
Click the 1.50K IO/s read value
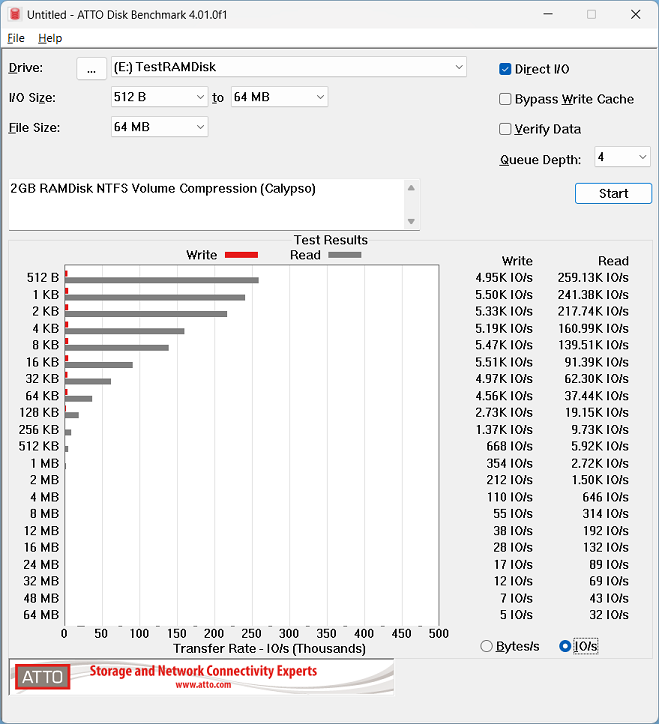[x=600, y=480]
